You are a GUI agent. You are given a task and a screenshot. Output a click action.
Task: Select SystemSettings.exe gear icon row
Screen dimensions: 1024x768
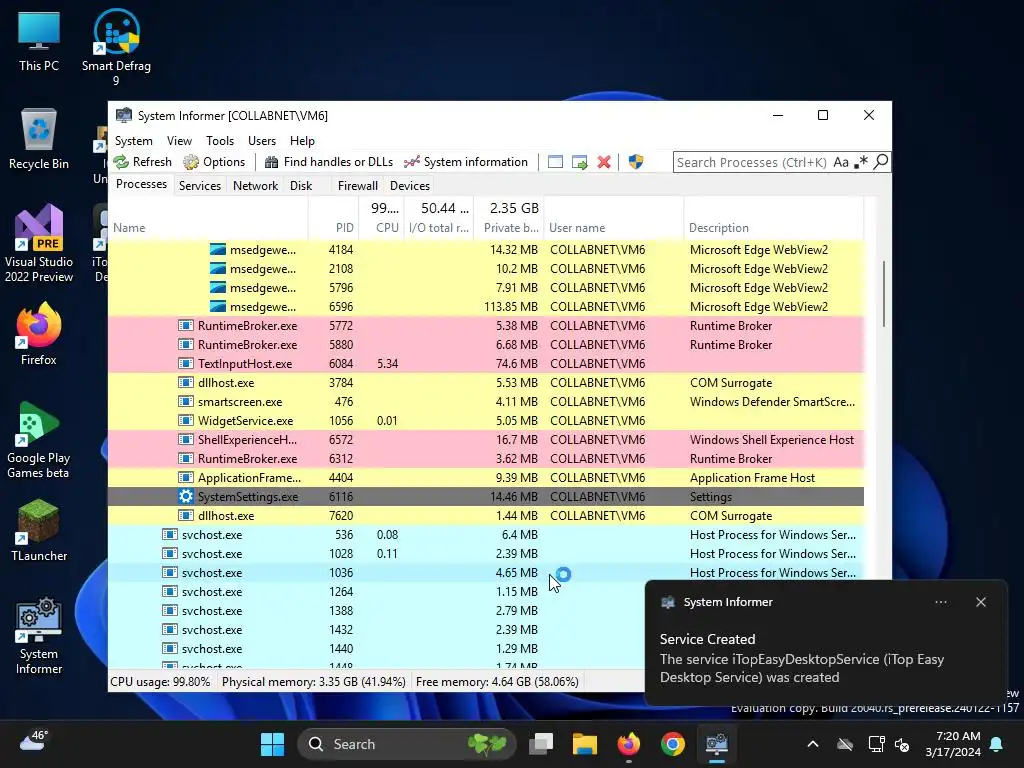486,496
